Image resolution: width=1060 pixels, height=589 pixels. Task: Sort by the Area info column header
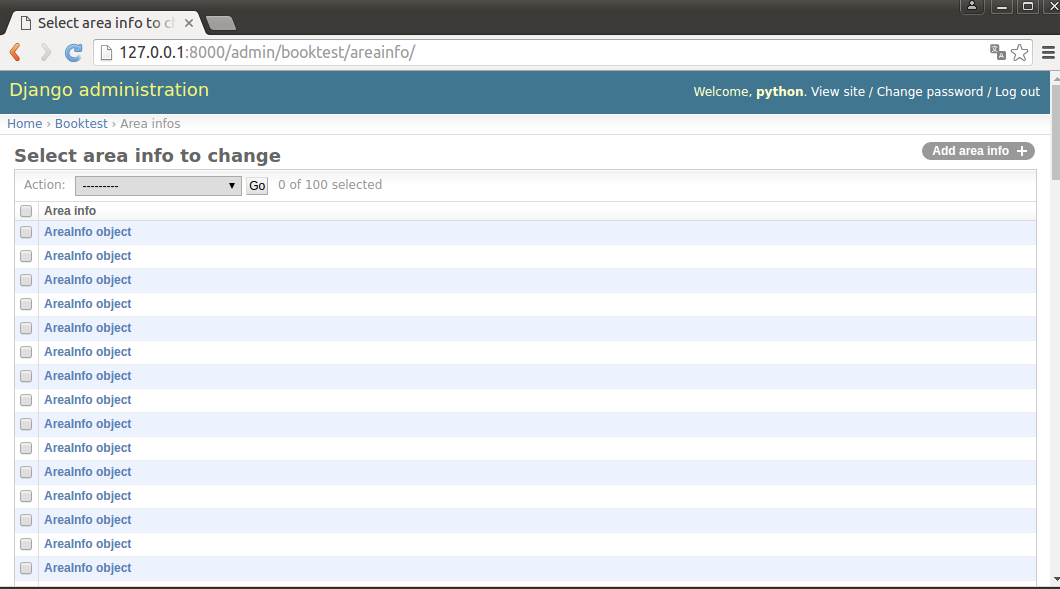(70, 211)
